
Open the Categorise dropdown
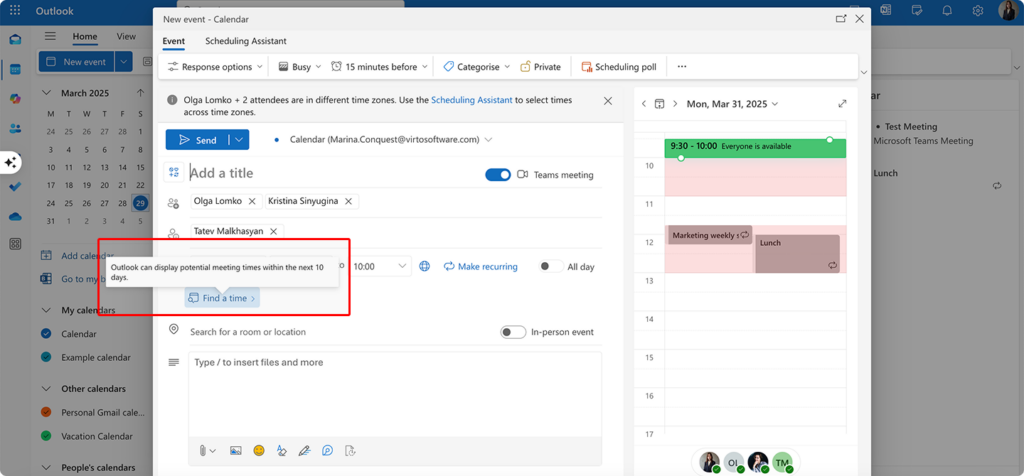(x=476, y=67)
